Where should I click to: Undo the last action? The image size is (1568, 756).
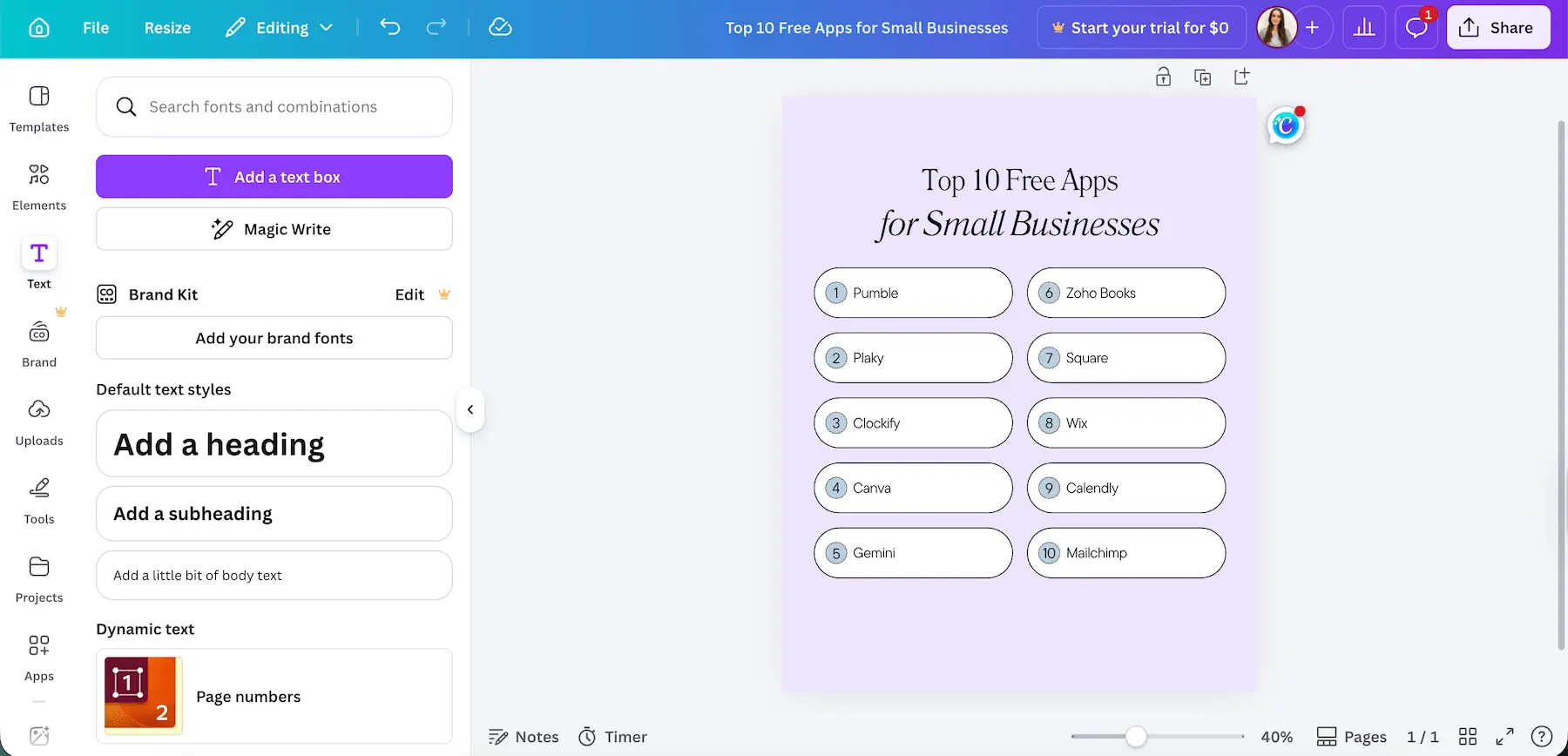[390, 27]
